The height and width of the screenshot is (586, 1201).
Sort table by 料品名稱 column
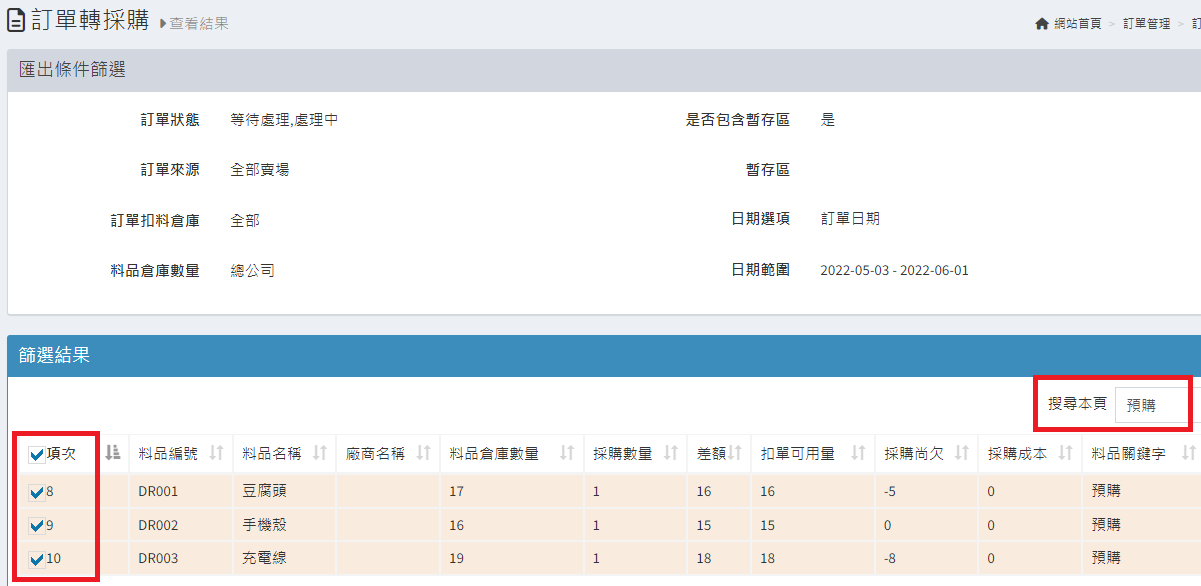point(319,453)
